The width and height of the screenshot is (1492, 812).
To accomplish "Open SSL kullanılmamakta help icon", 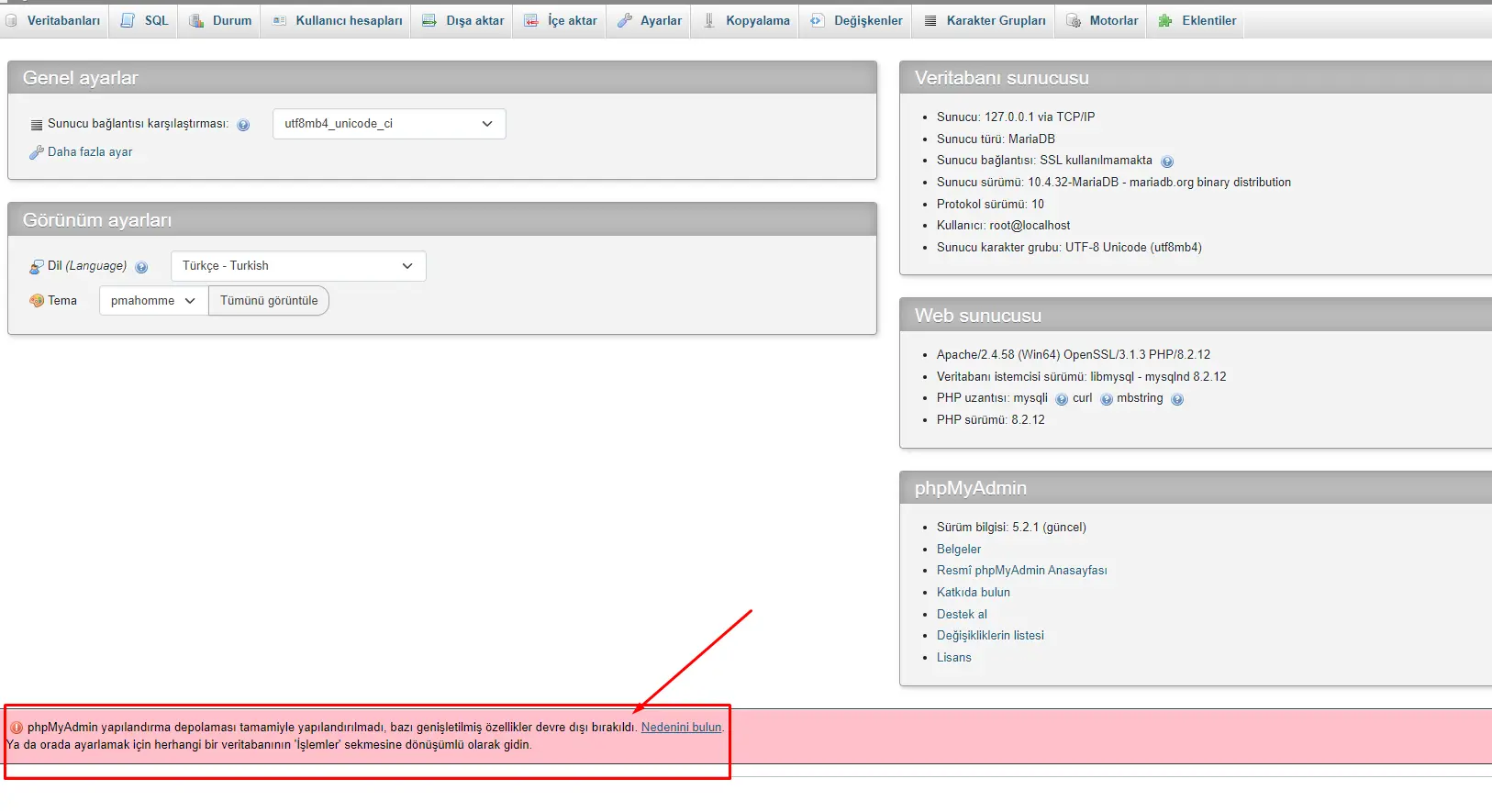I will click(1167, 161).
